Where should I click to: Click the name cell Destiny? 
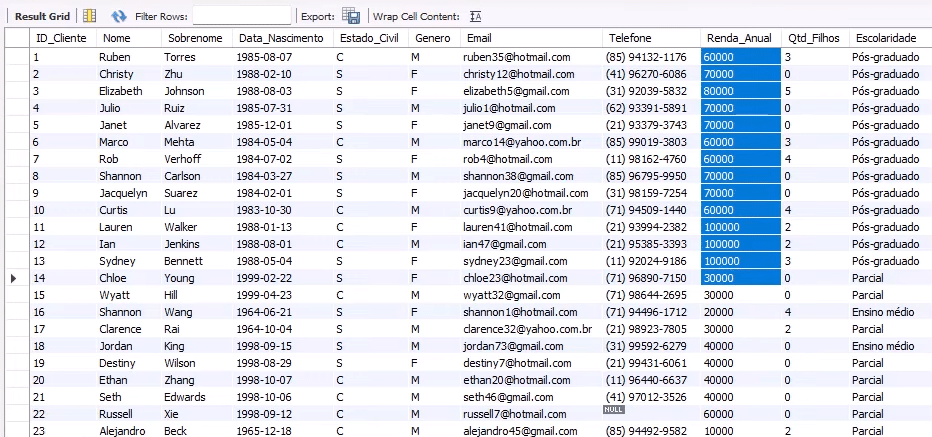coord(117,363)
